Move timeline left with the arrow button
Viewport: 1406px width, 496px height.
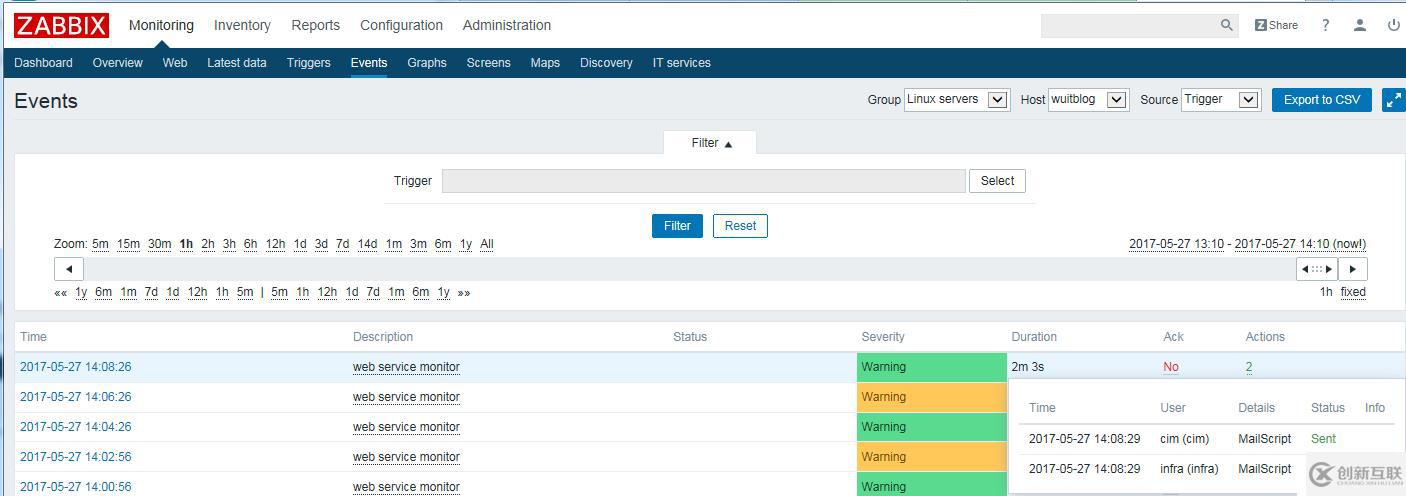[68, 269]
